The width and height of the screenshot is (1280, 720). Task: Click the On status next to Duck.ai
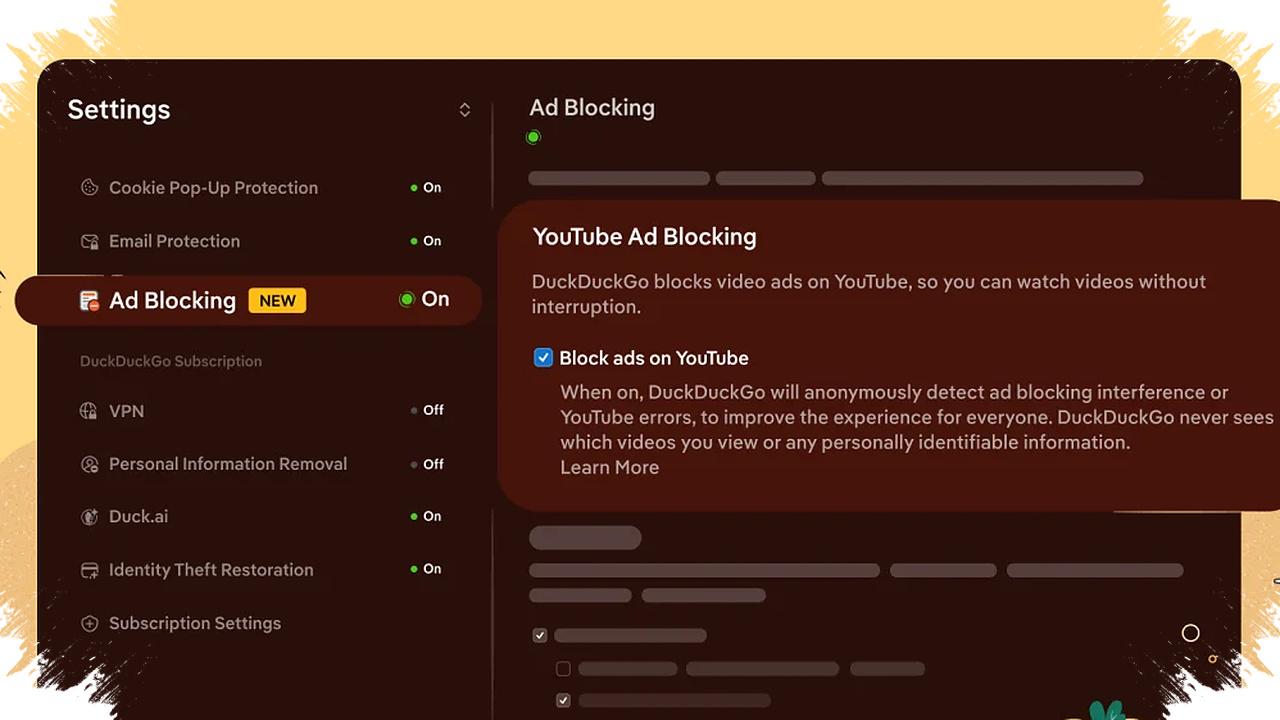426,516
